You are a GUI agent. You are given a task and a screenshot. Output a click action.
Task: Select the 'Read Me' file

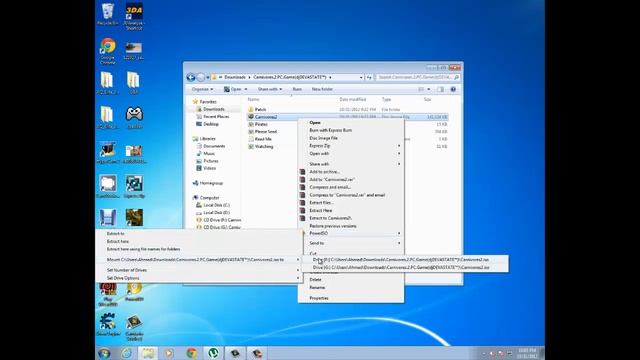pos(263,139)
